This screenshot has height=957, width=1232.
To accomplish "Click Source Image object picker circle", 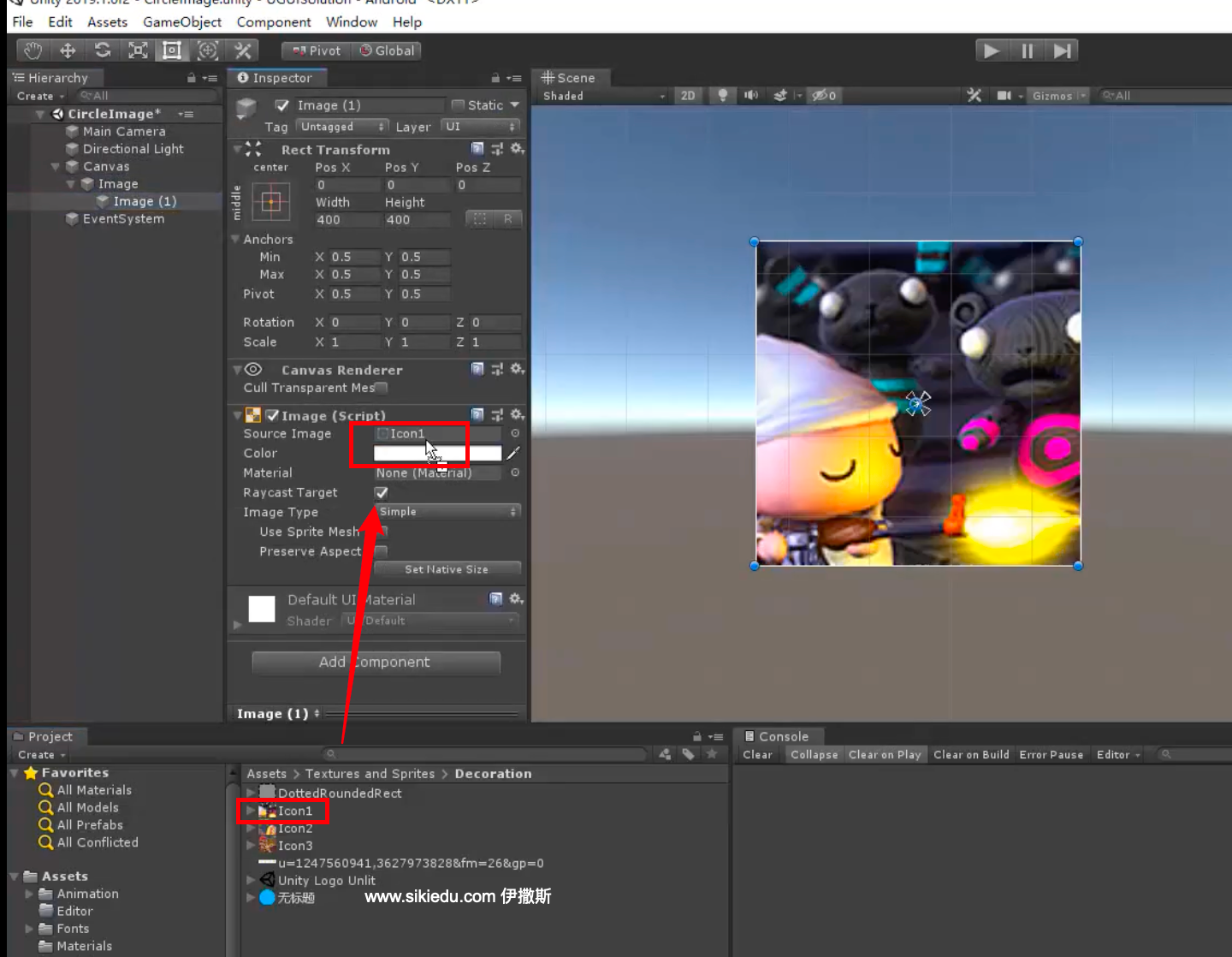I will click(515, 433).
